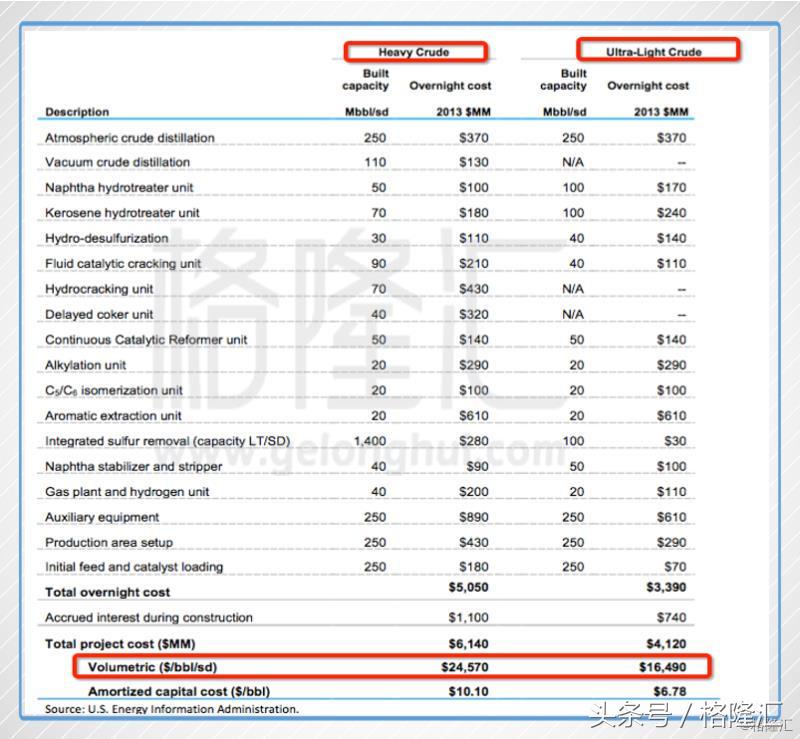Click the "$90" naphtha stabilizer cost cell
Viewport: 800px width, 739px height.
(477, 466)
